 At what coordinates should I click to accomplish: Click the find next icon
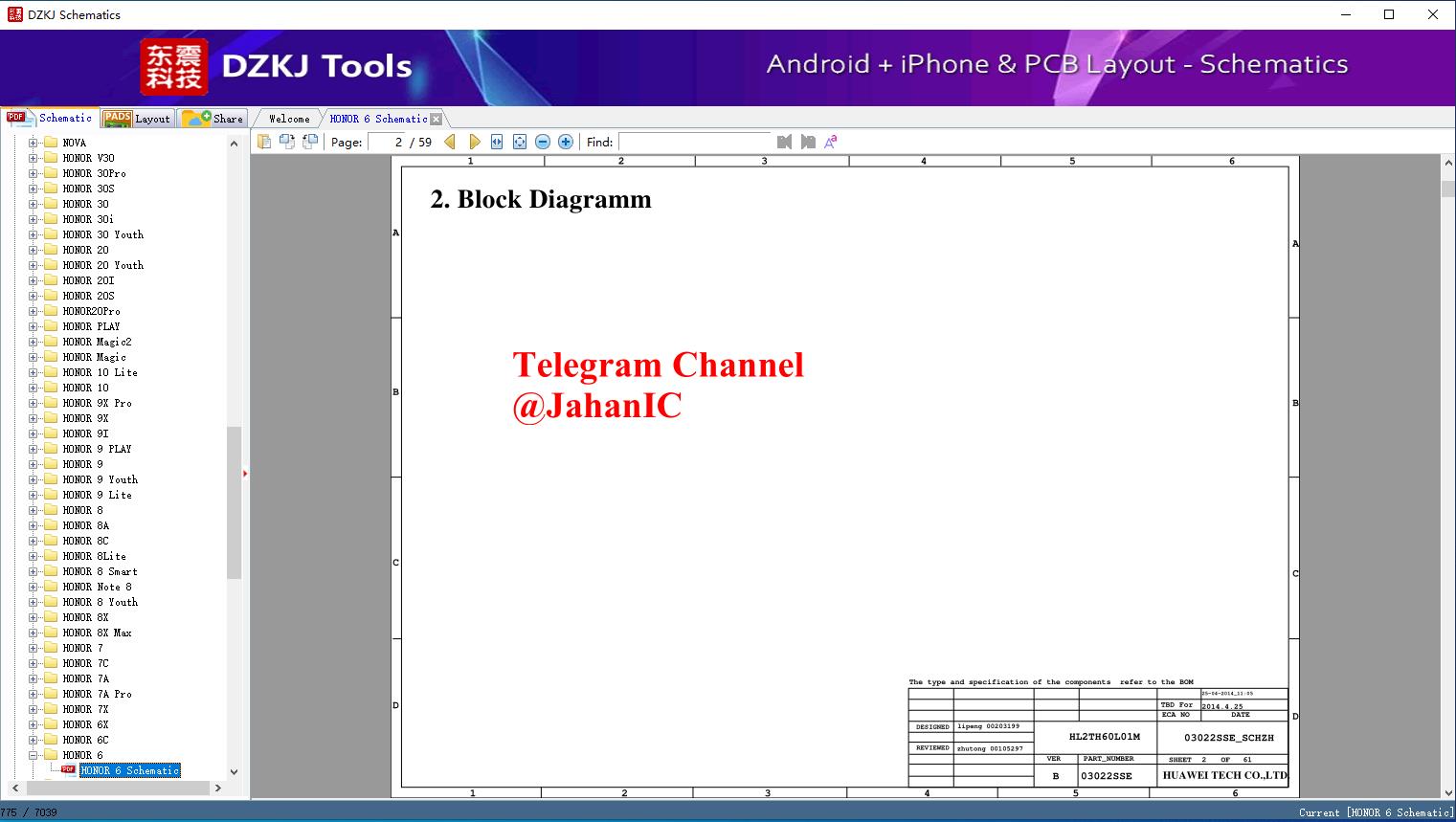pyautogui.click(x=808, y=142)
